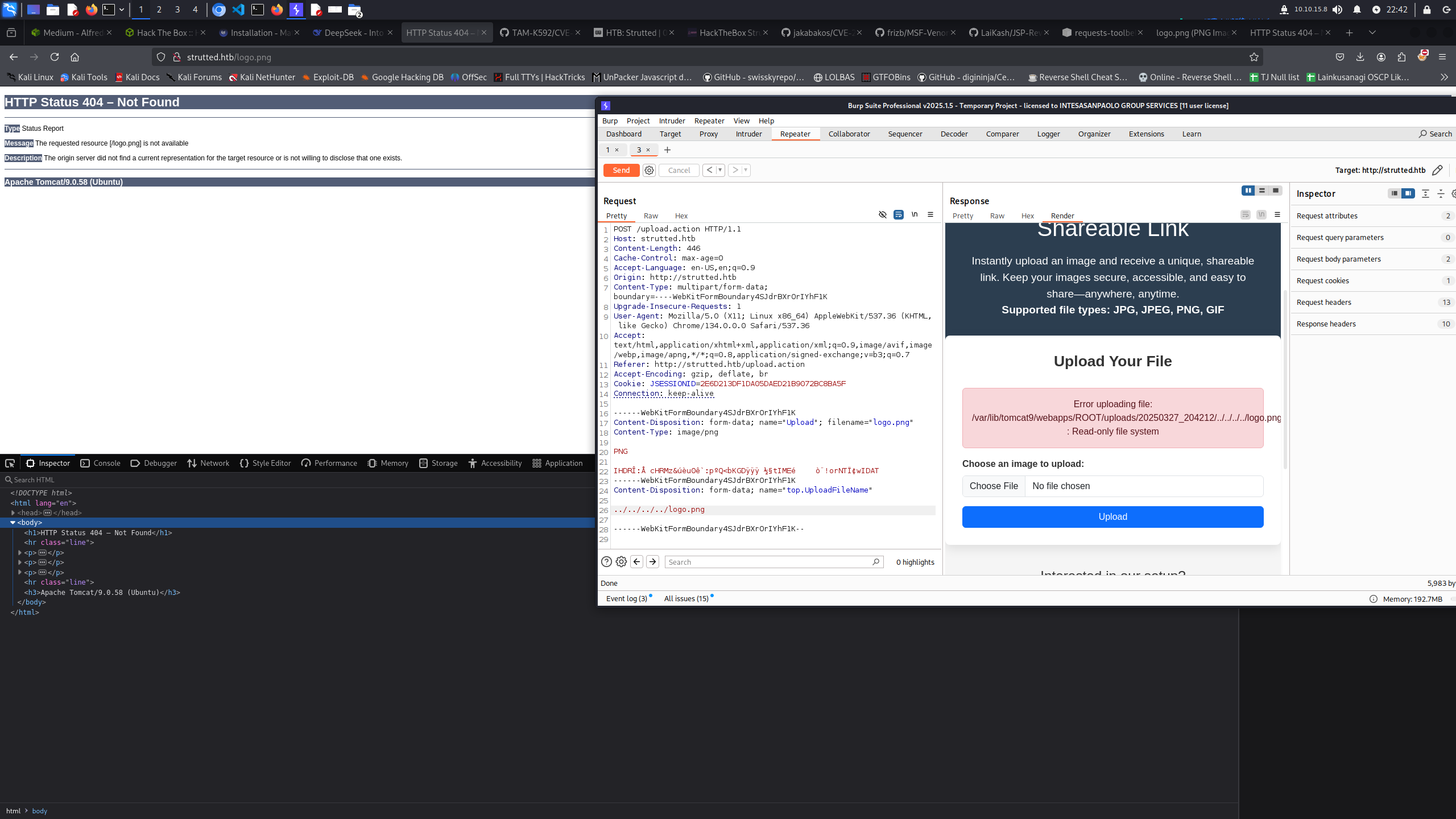Open previous request history dropdown arrow
The height and width of the screenshot is (819, 1456).
pos(720,170)
